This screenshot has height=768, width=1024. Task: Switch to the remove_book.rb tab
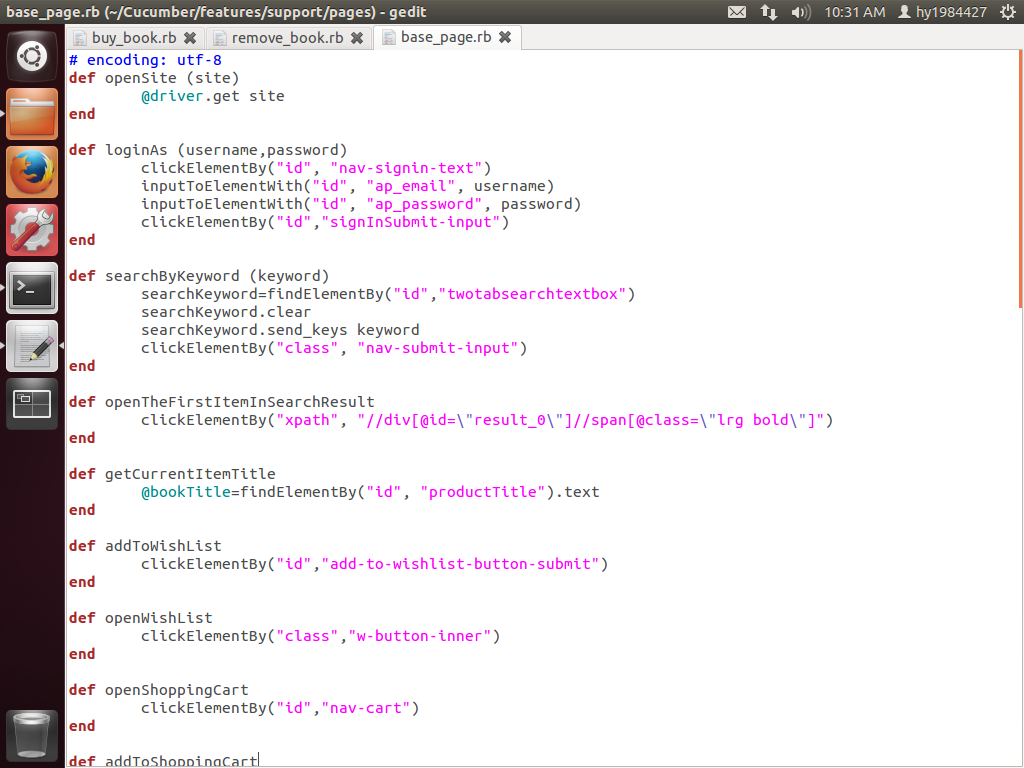pos(287,38)
